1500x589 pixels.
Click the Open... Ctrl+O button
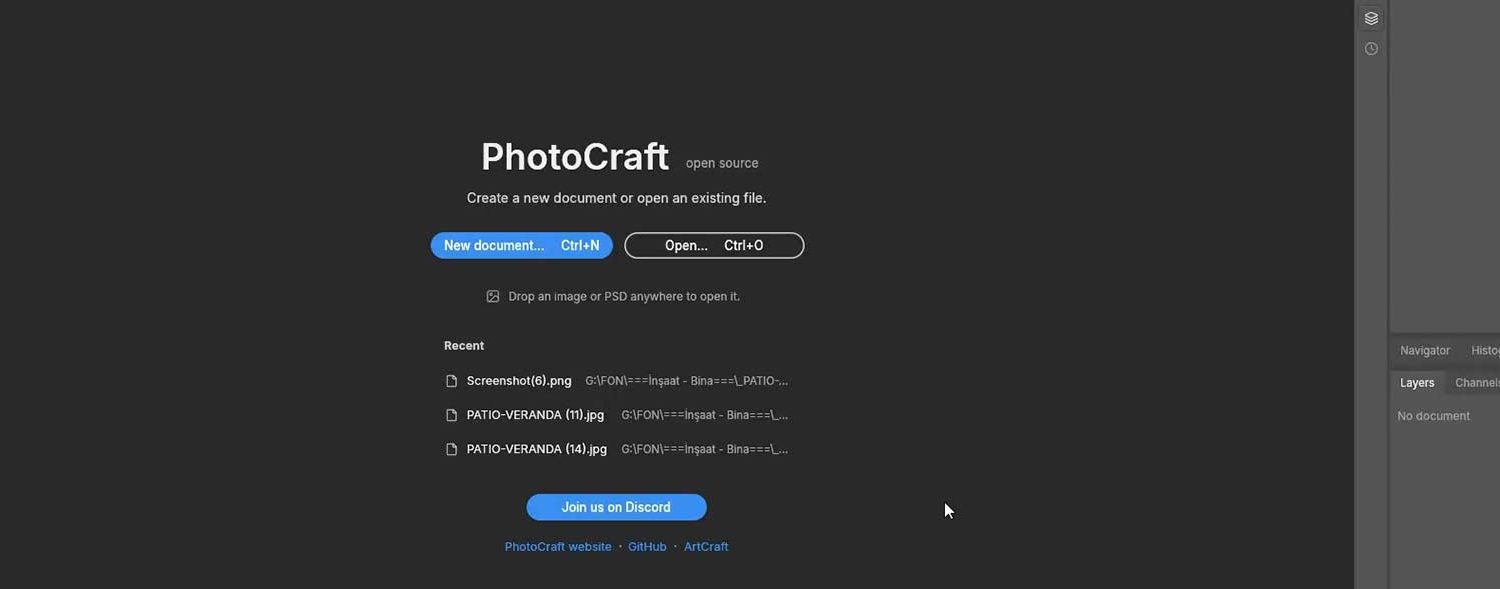(714, 246)
